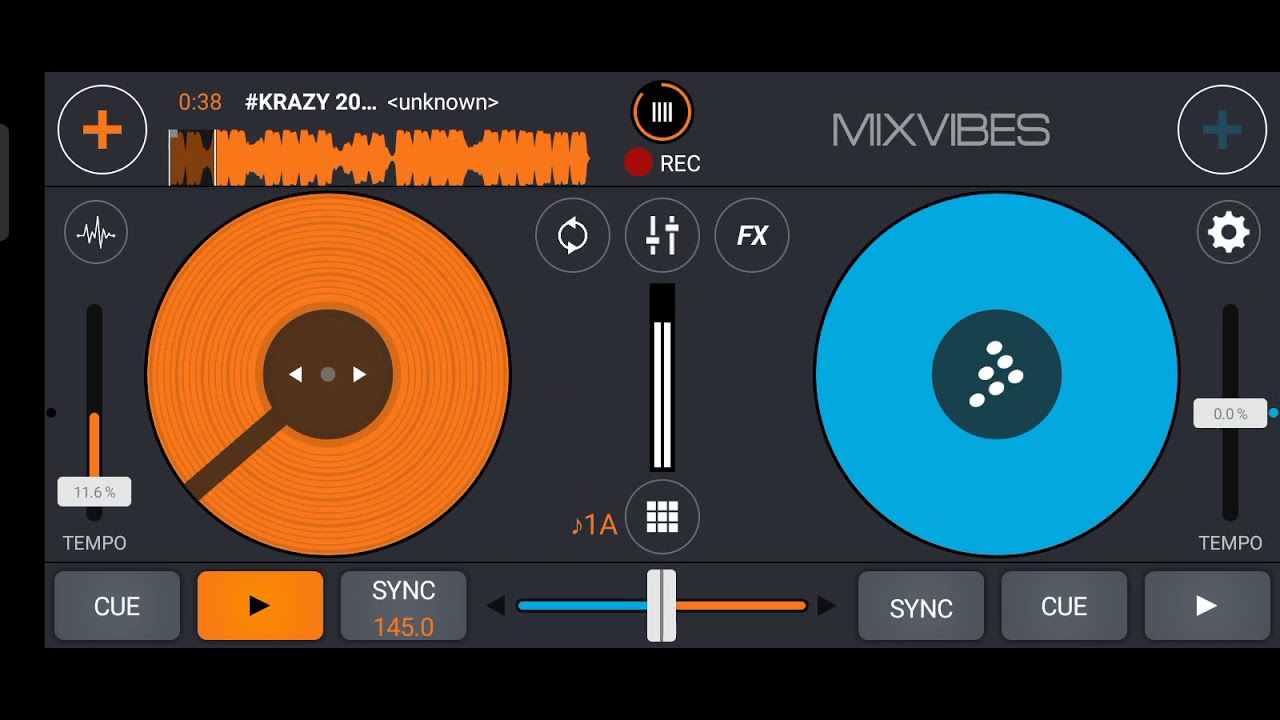Move crossfader left with the left arrow

click(495, 606)
